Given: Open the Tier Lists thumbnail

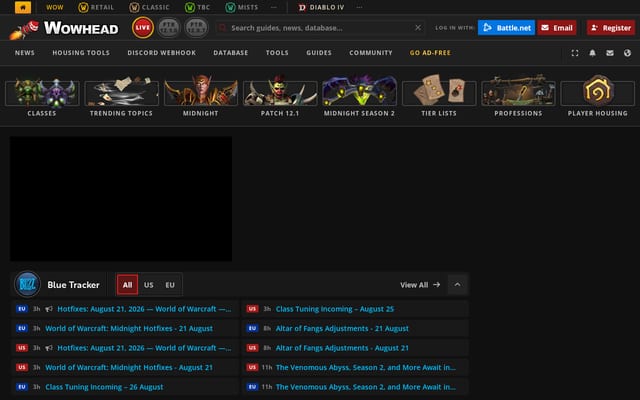Looking at the screenshot, I should 439,96.
